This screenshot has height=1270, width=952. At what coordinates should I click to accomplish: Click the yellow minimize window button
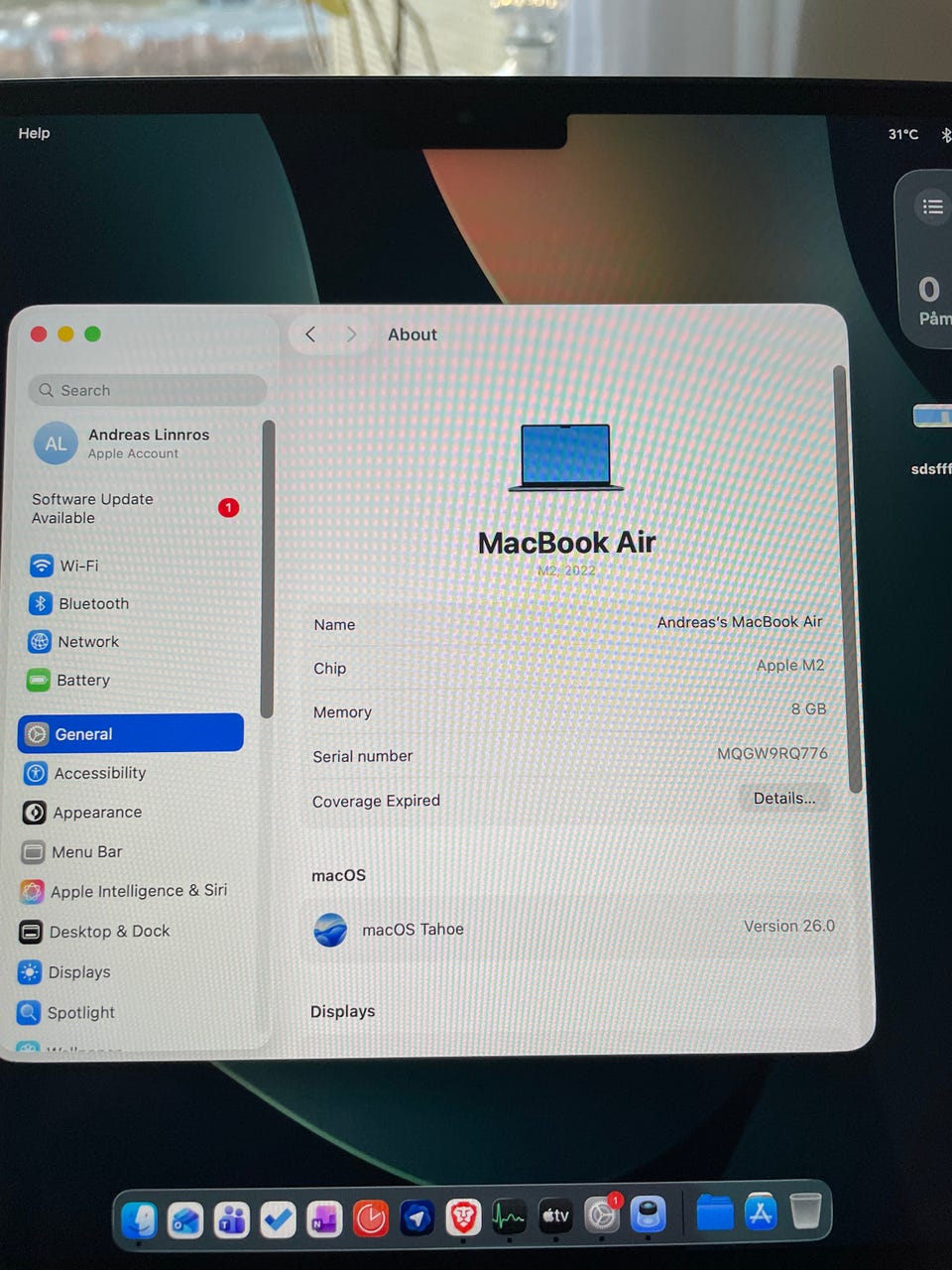65,334
